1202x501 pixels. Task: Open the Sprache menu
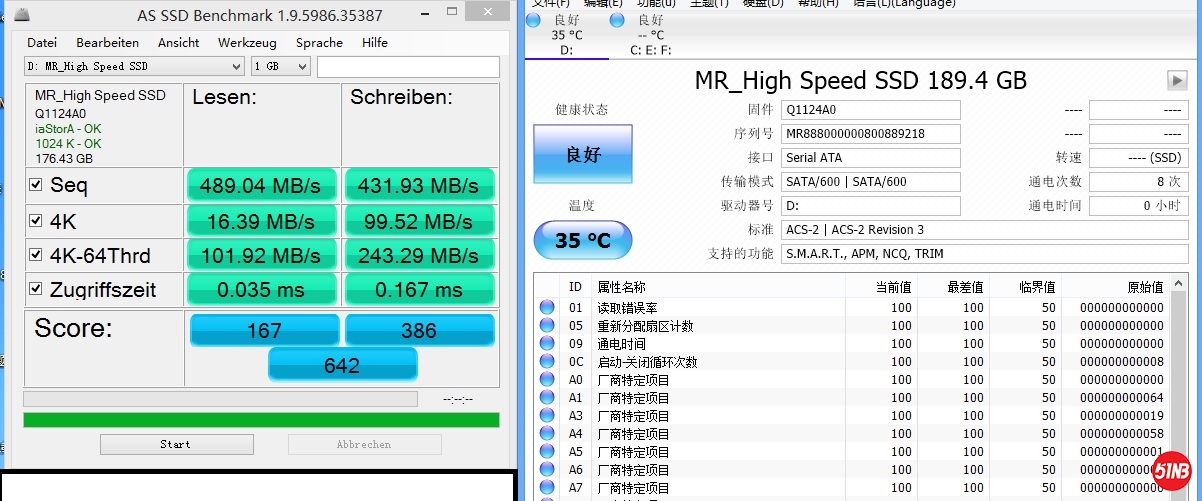[319, 43]
